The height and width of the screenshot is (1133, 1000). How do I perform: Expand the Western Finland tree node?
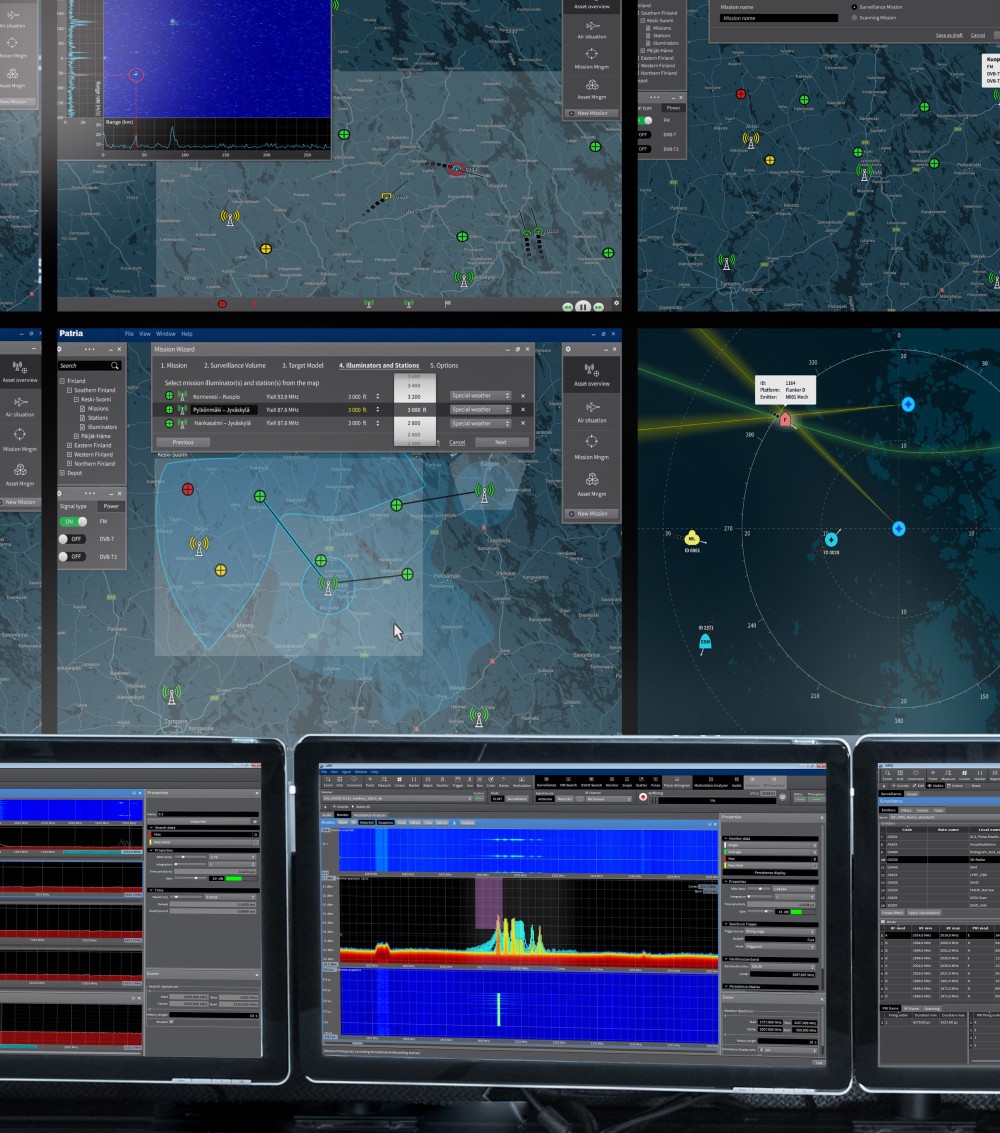click(x=69, y=455)
